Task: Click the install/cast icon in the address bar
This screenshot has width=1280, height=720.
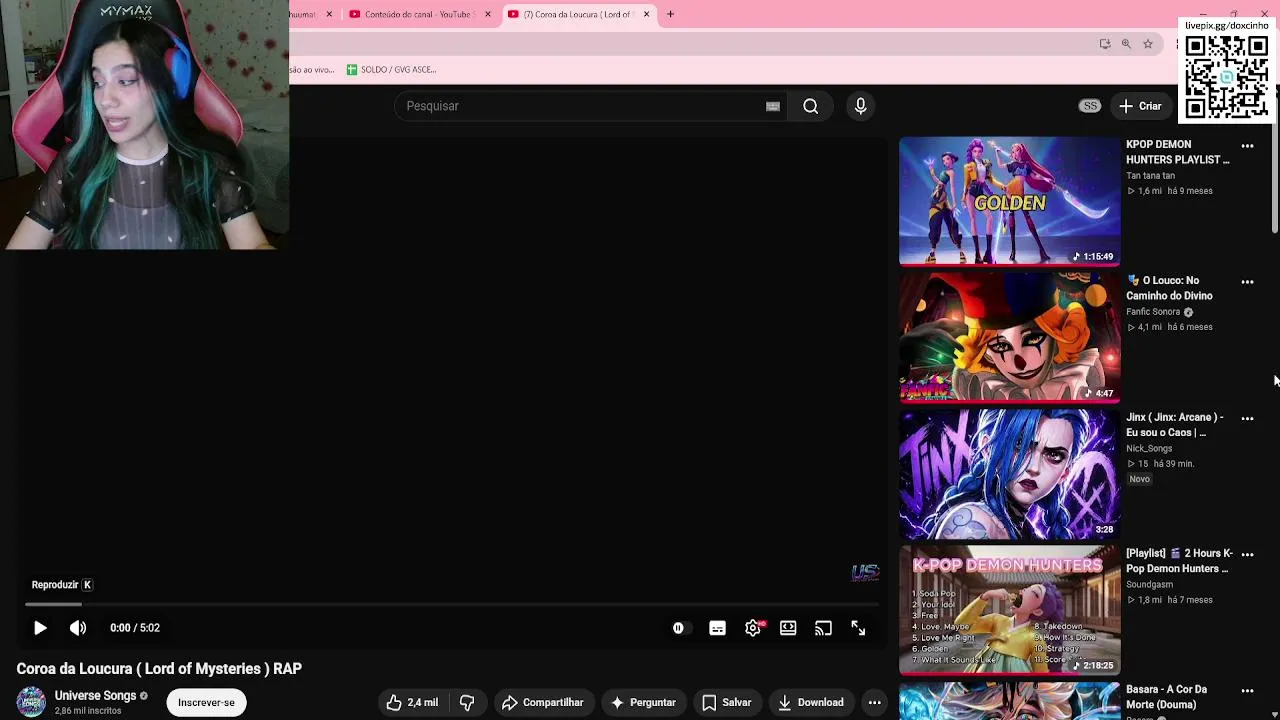Action: pos(1104,44)
